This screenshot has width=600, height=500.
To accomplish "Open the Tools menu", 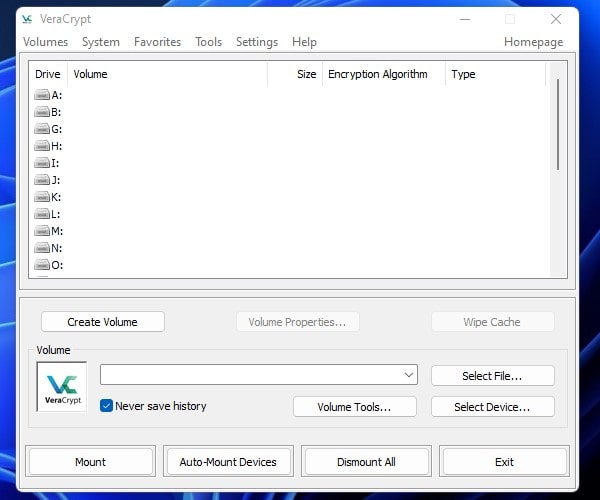I will [209, 42].
